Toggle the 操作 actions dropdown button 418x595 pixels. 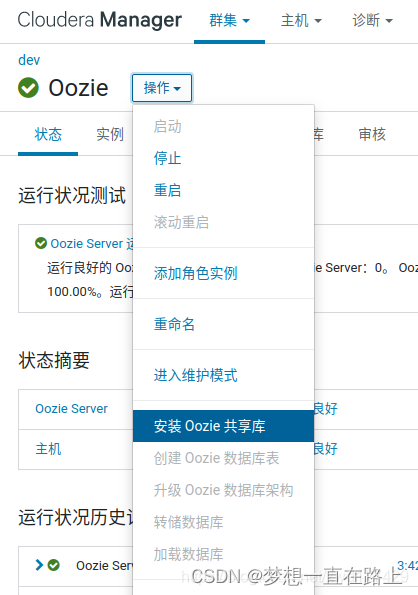(x=162, y=88)
